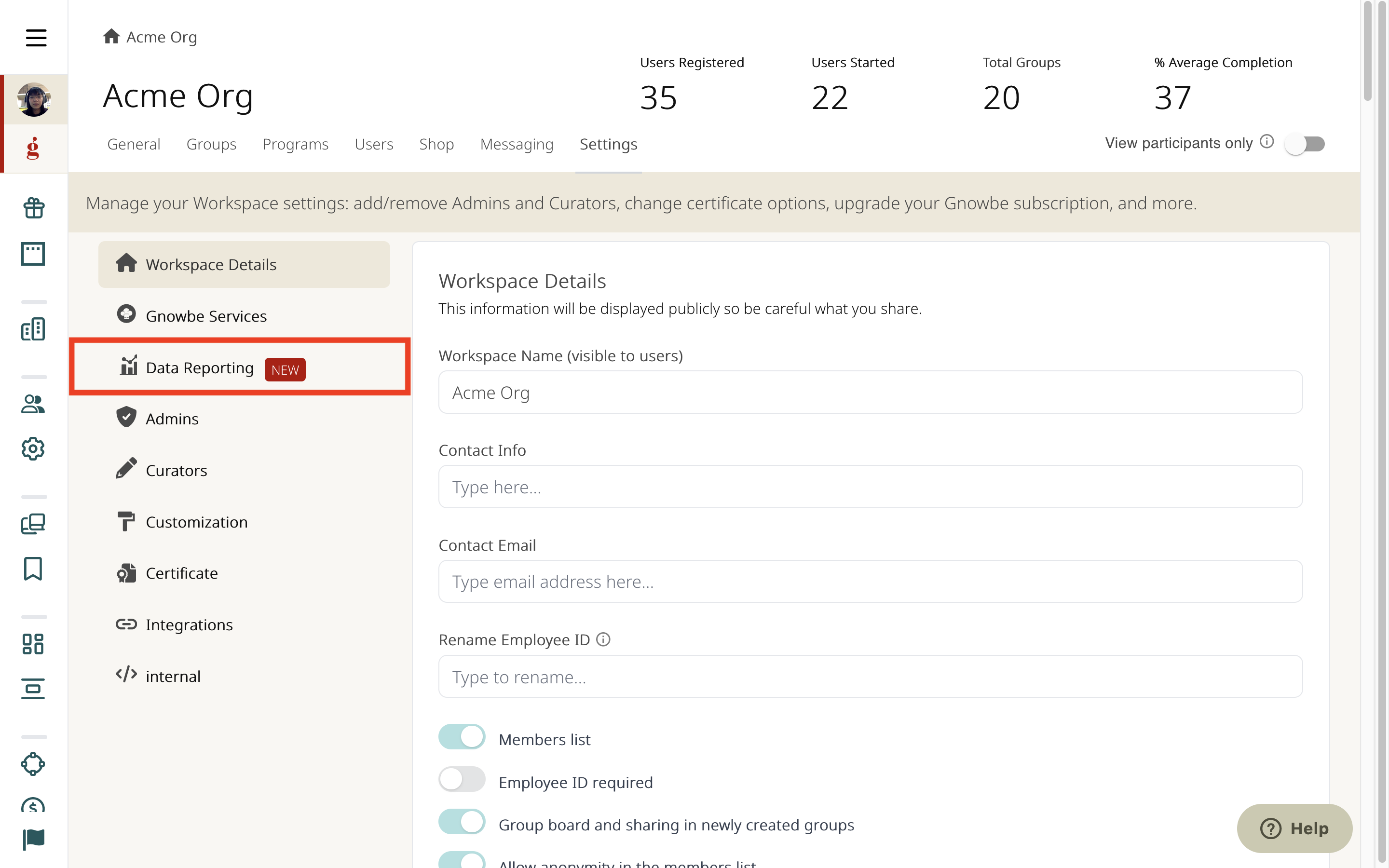Open the Groups tab

click(x=211, y=144)
